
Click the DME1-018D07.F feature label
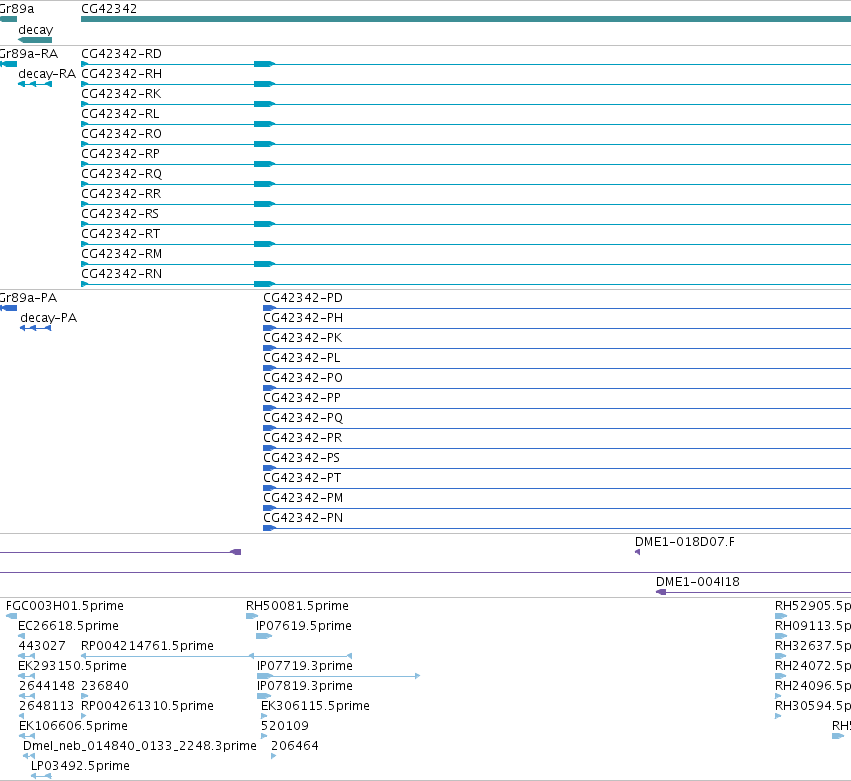pyautogui.click(x=684, y=542)
